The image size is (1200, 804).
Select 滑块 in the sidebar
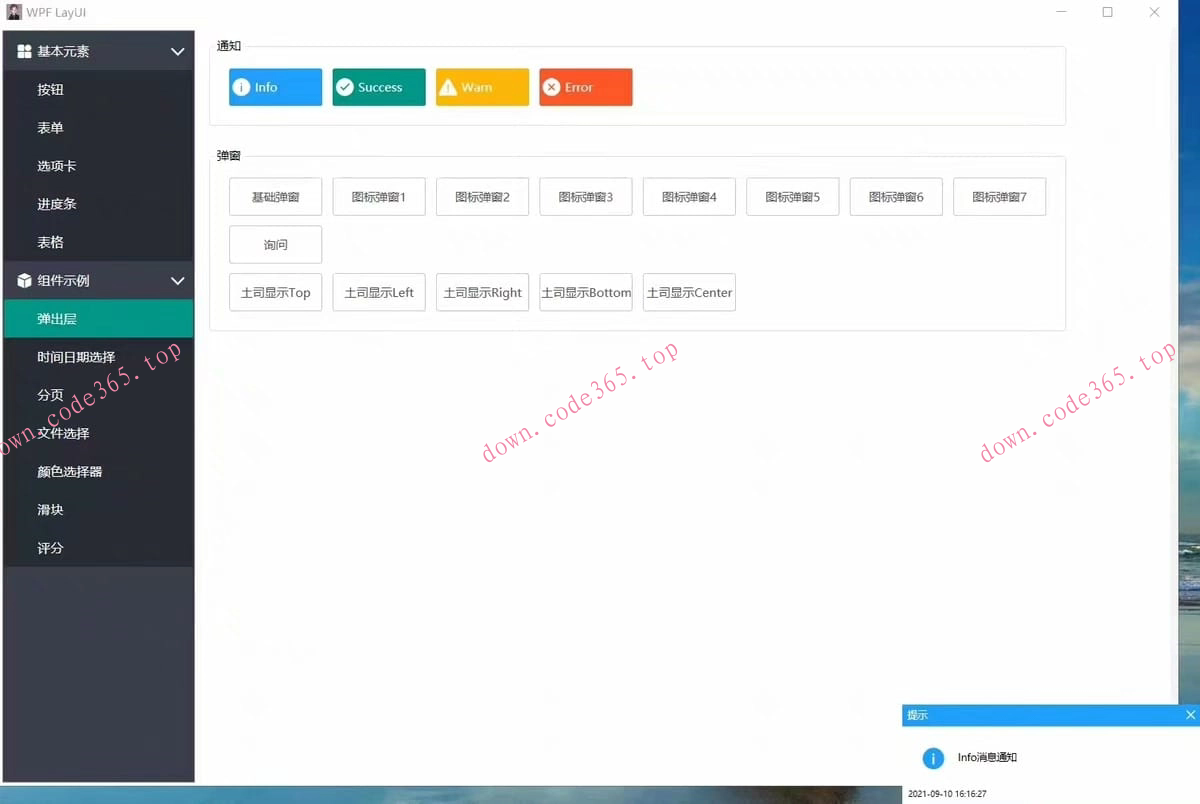[x=50, y=509]
